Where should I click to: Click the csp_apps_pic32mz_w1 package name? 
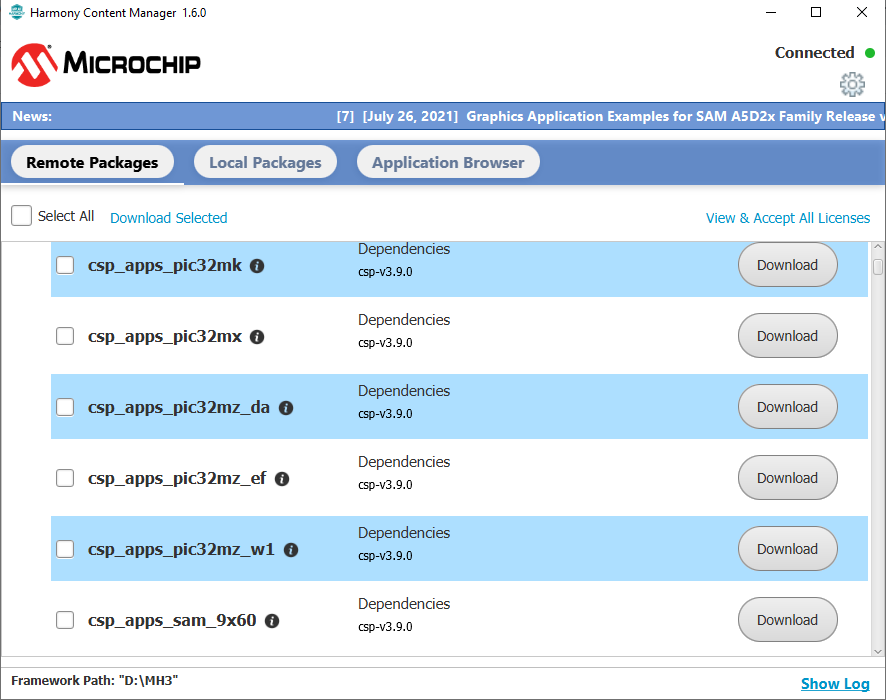(181, 549)
